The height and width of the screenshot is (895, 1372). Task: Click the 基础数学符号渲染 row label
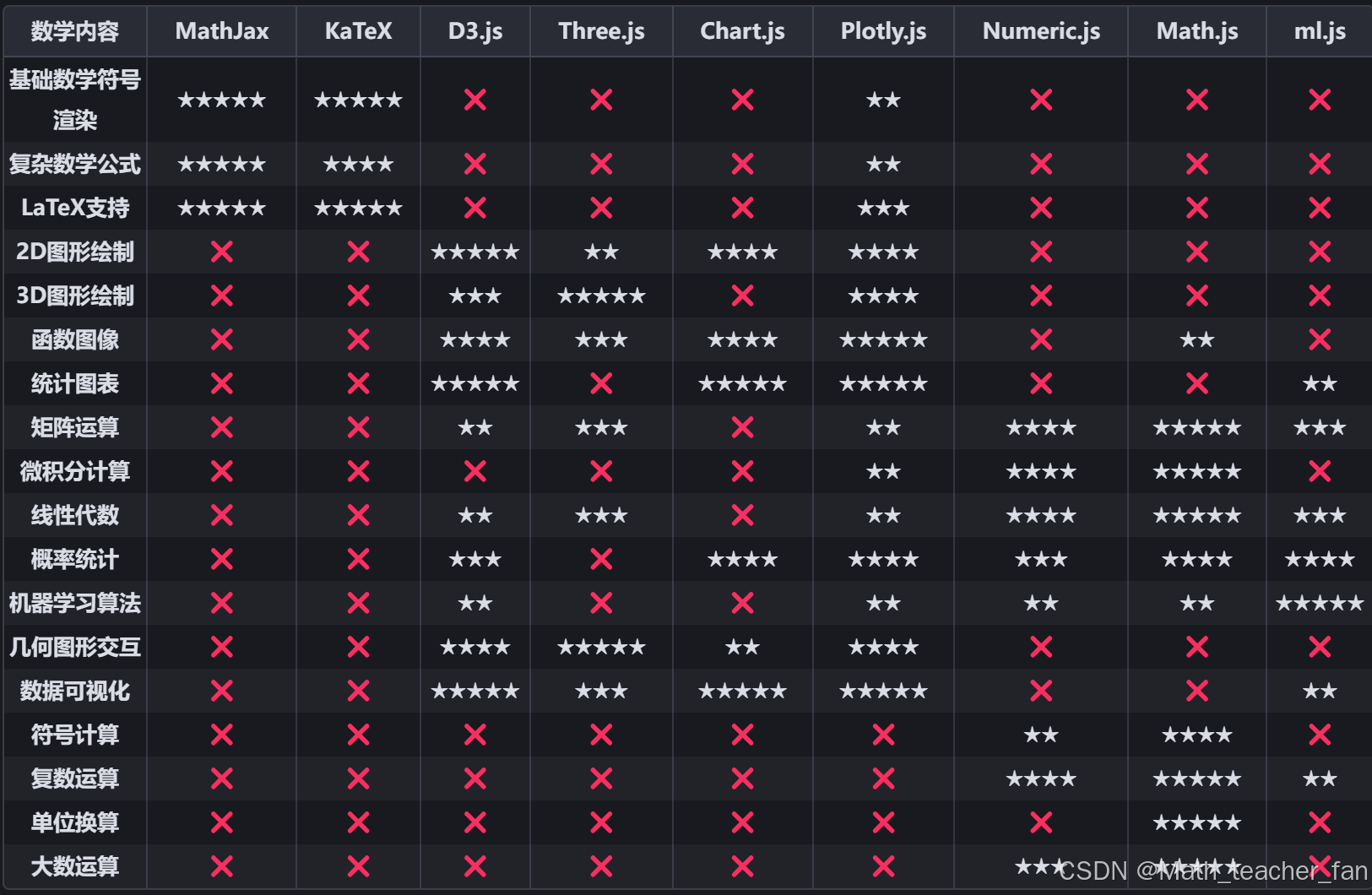point(75,100)
